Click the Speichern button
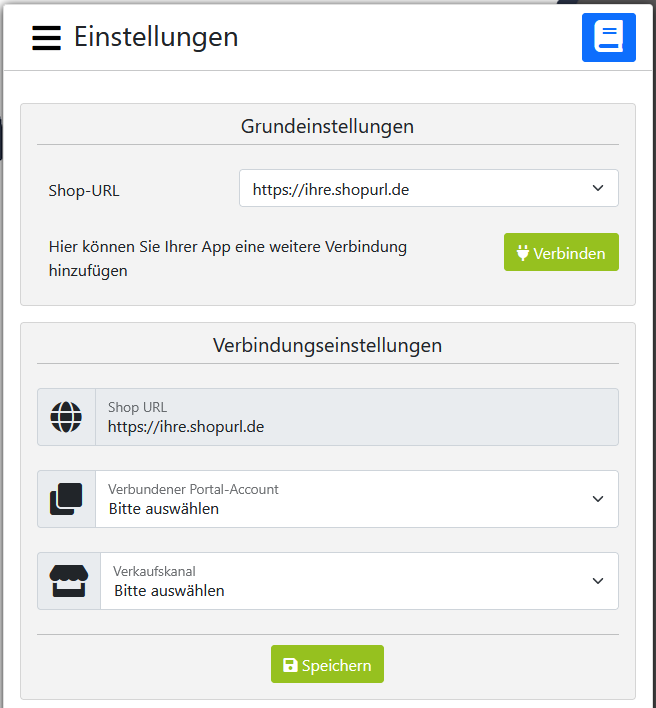Screen dimensions: 656x708 click(327, 664)
